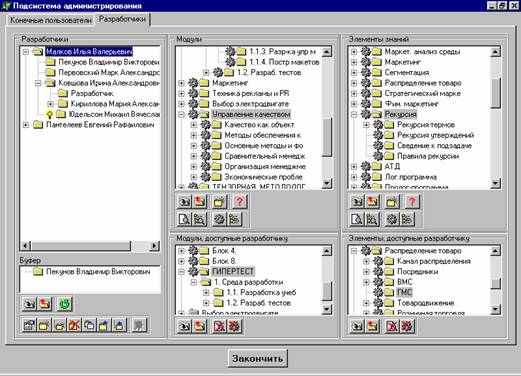Click Модули tree scrollbar down arrow
Screen dimensions: 521x376
tap(327, 183)
